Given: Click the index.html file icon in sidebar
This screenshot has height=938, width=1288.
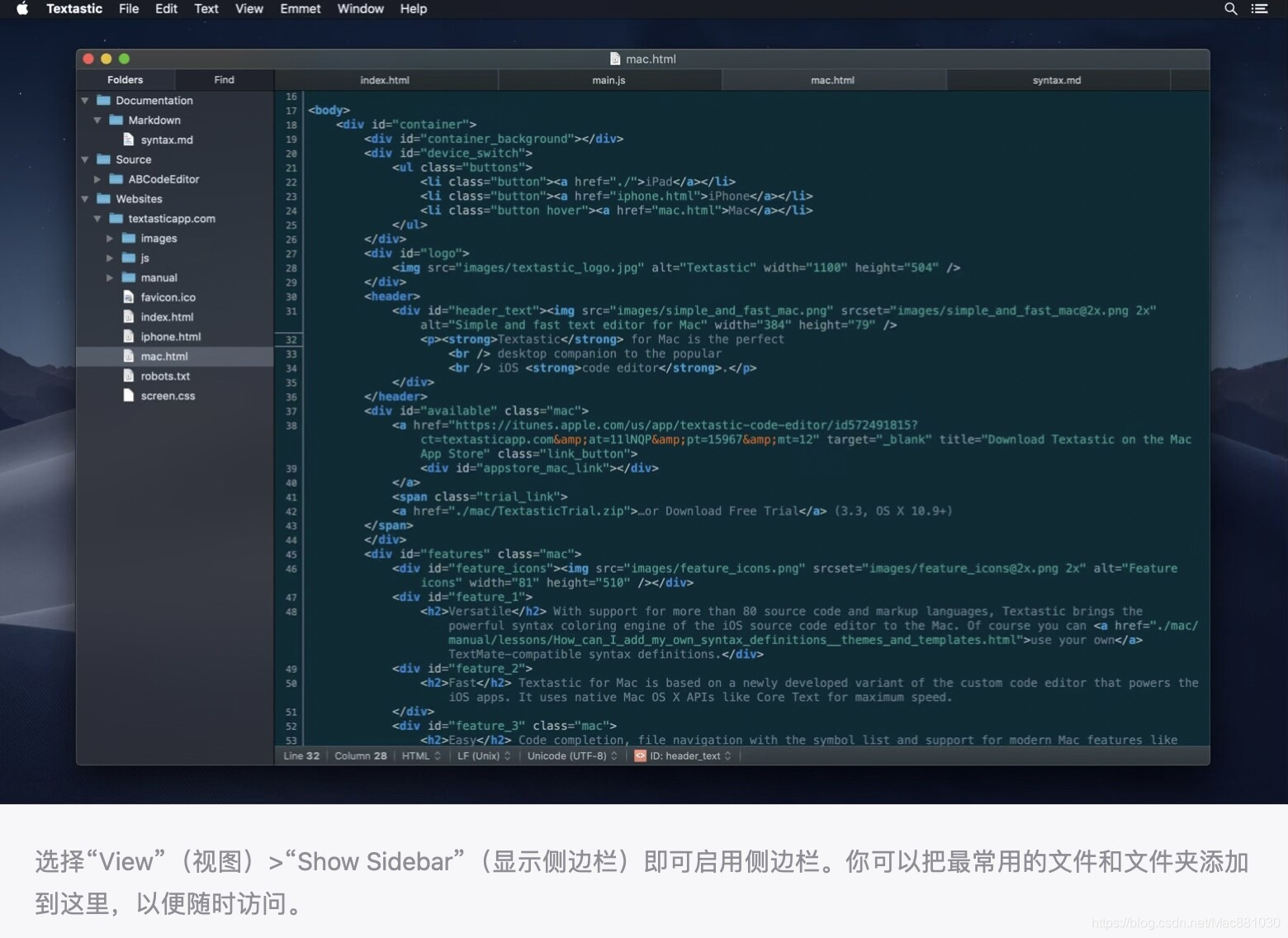Looking at the screenshot, I should (x=128, y=317).
